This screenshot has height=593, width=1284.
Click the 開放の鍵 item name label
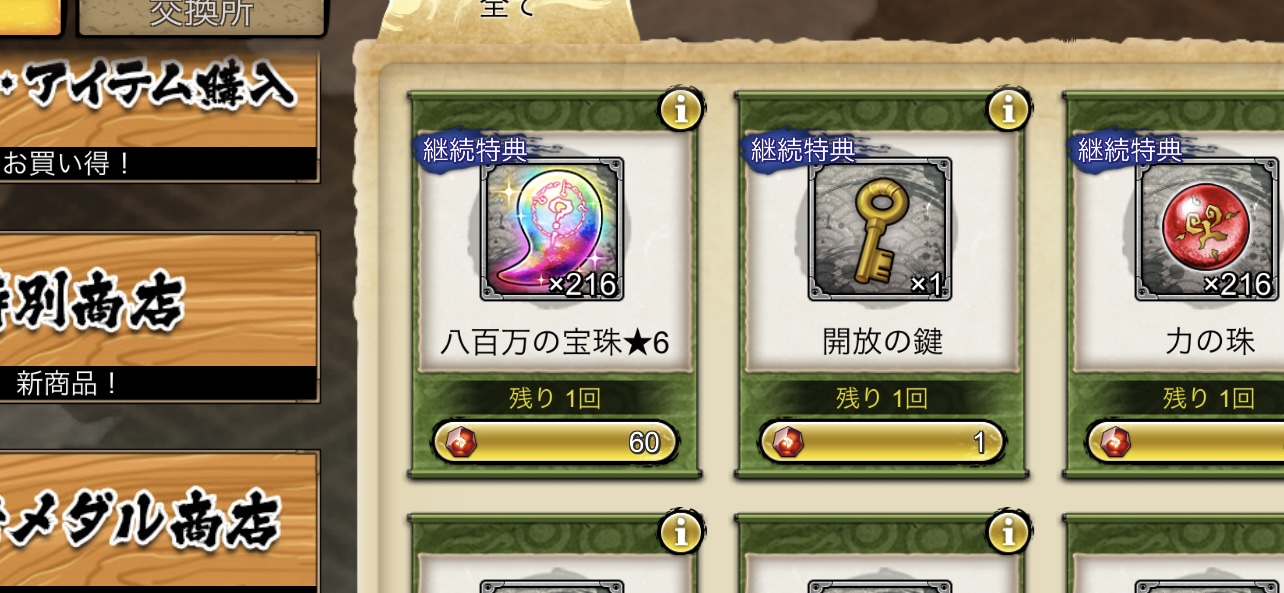(x=883, y=343)
